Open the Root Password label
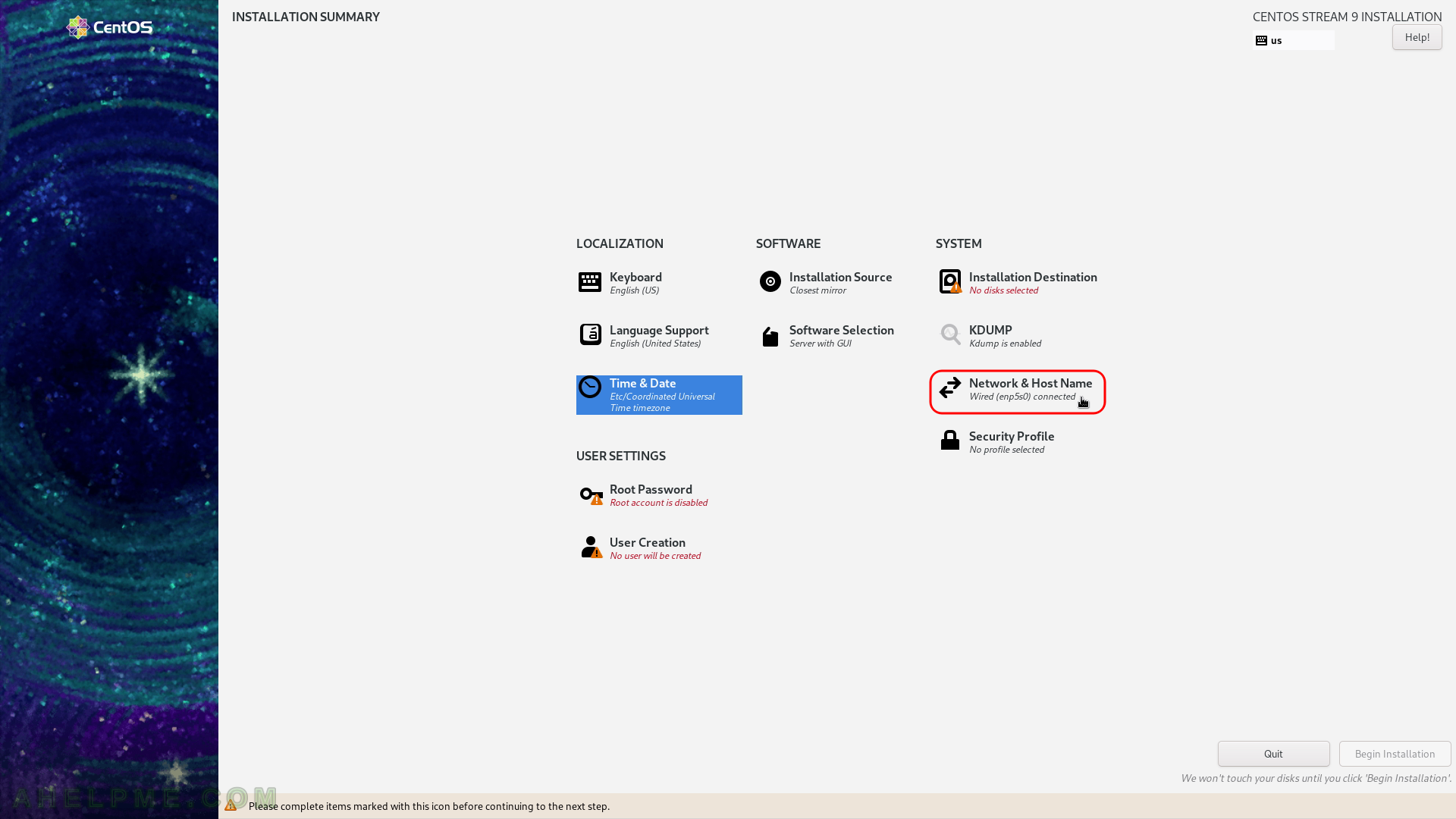Screen dimensions: 1456x819 pos(651,490)
